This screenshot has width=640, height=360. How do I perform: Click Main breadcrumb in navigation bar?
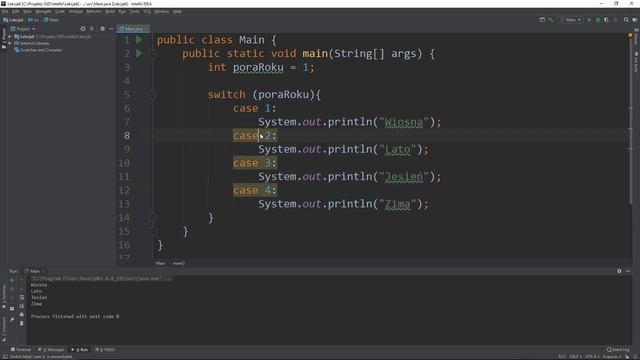[x=51, y=20]
